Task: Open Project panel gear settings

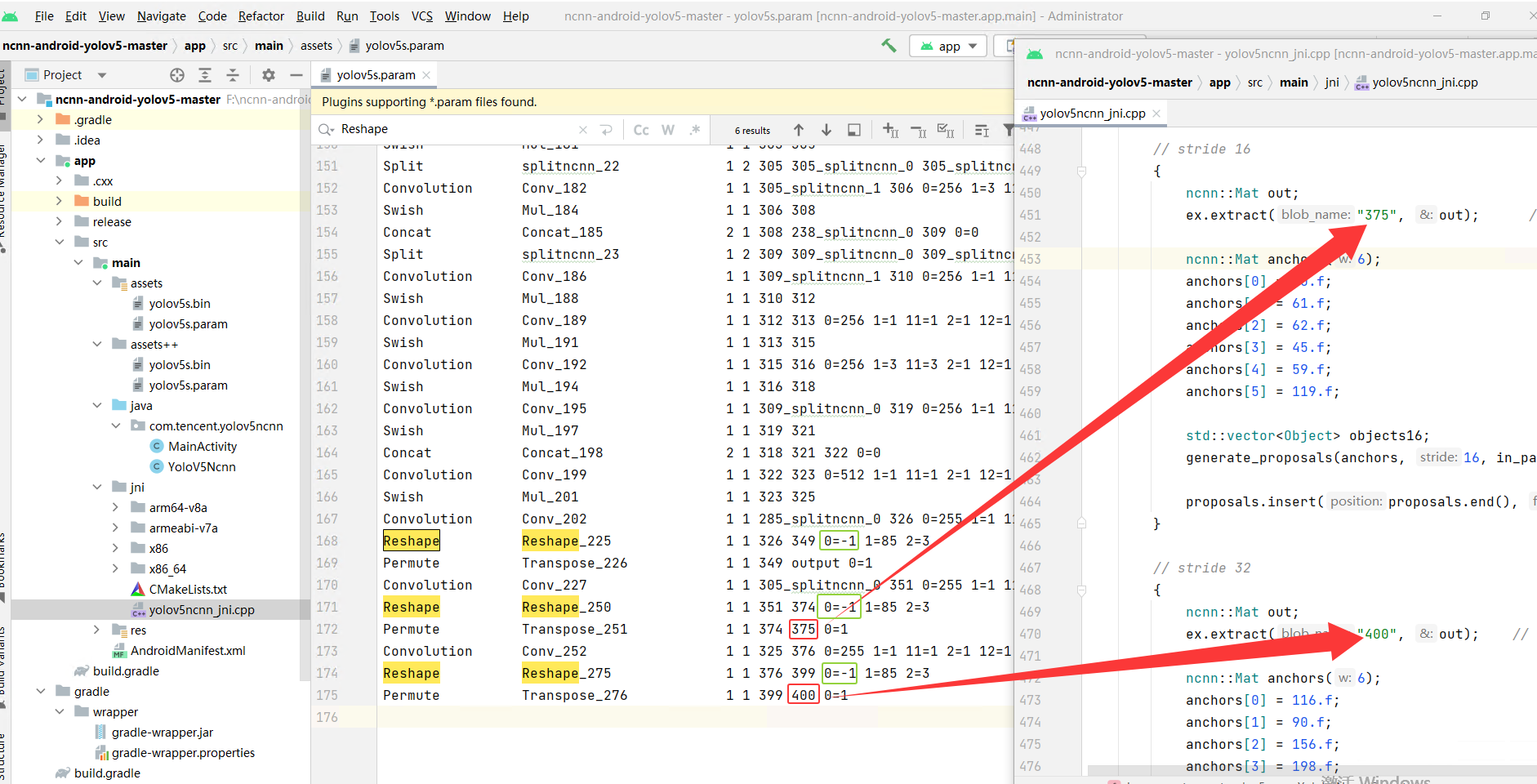Action: pos(269,75)
